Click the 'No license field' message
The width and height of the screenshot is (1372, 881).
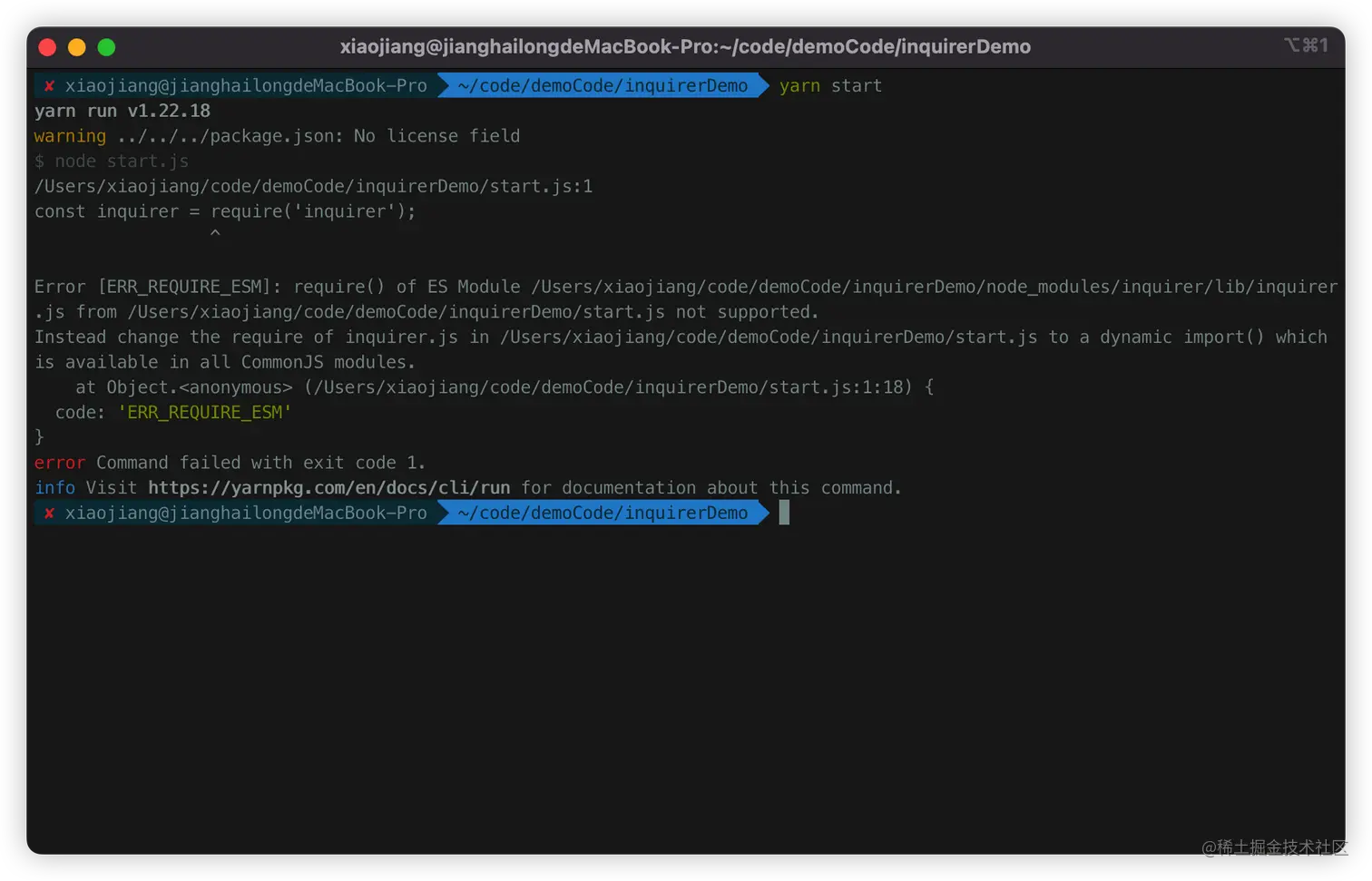(x=436, y=136)
